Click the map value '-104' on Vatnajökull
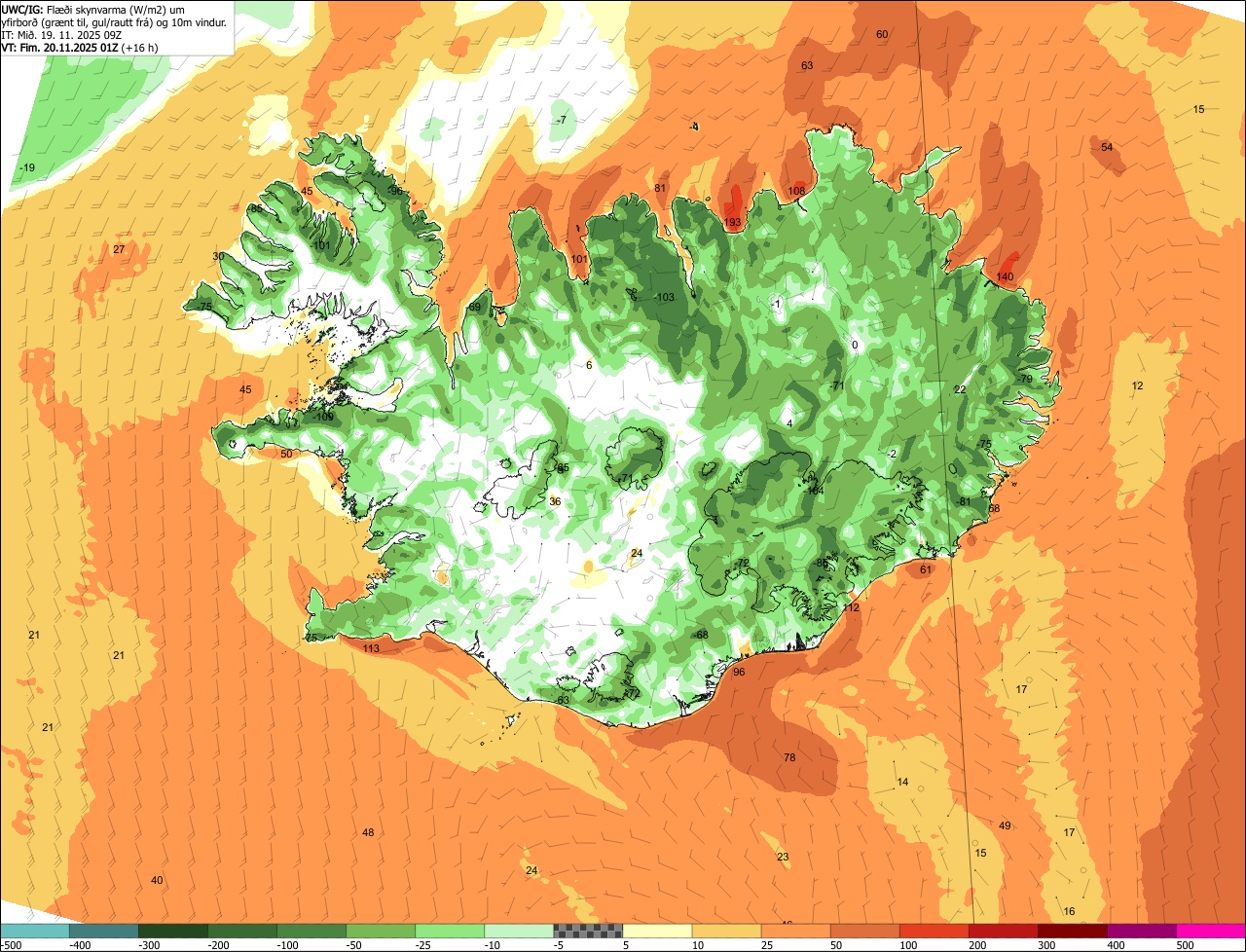The width and height of the screenshot is (1246, 952). pyautogui.click(x=813, y=491)
